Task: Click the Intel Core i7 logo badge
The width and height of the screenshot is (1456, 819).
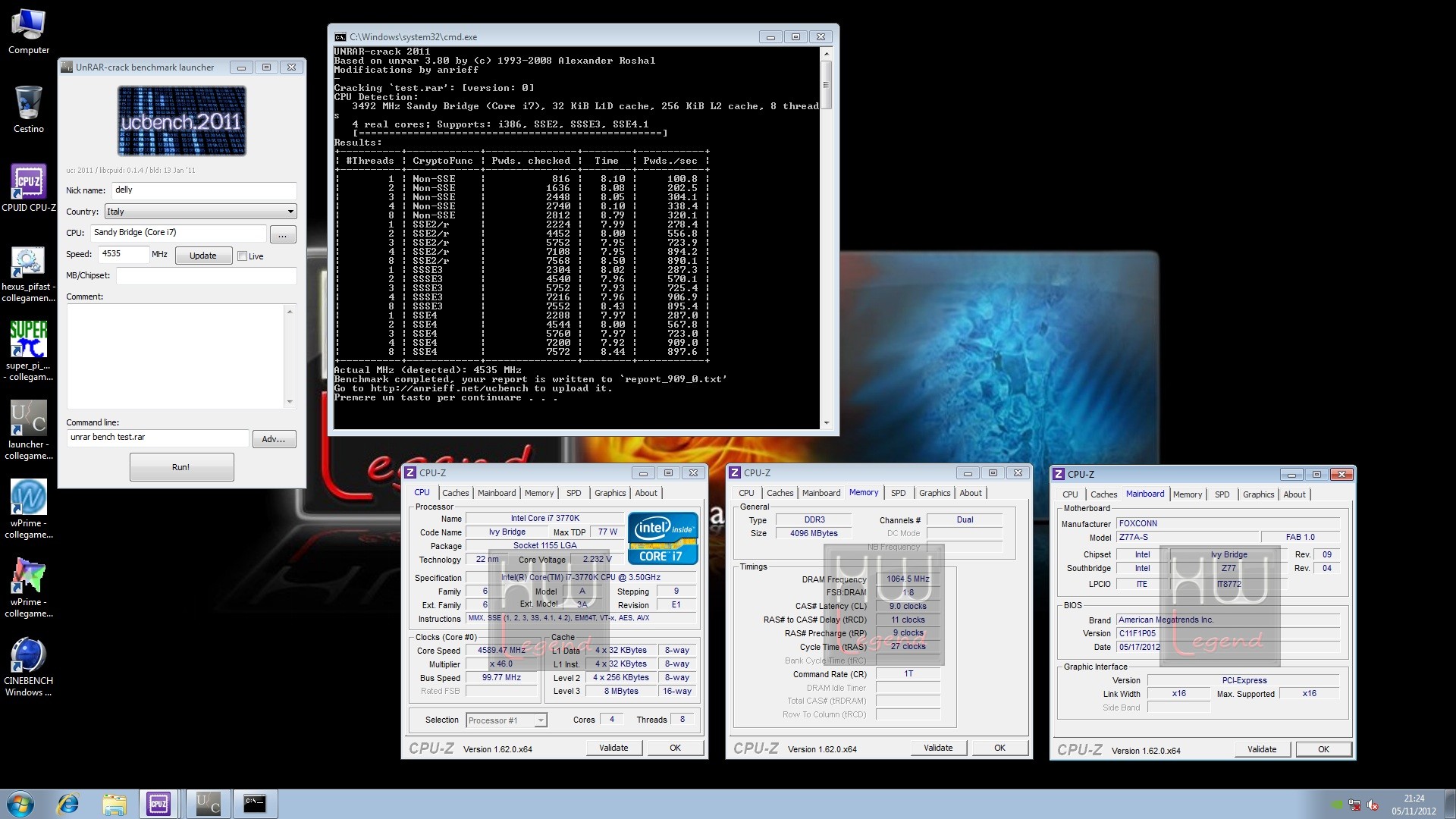Action: 662,538
